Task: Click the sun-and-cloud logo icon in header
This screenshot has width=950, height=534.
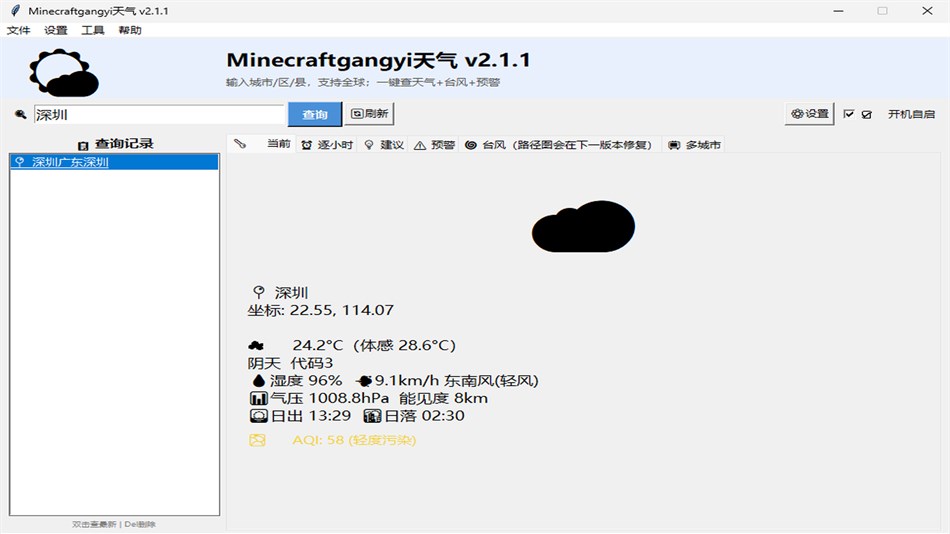Action: pos(64,73)
